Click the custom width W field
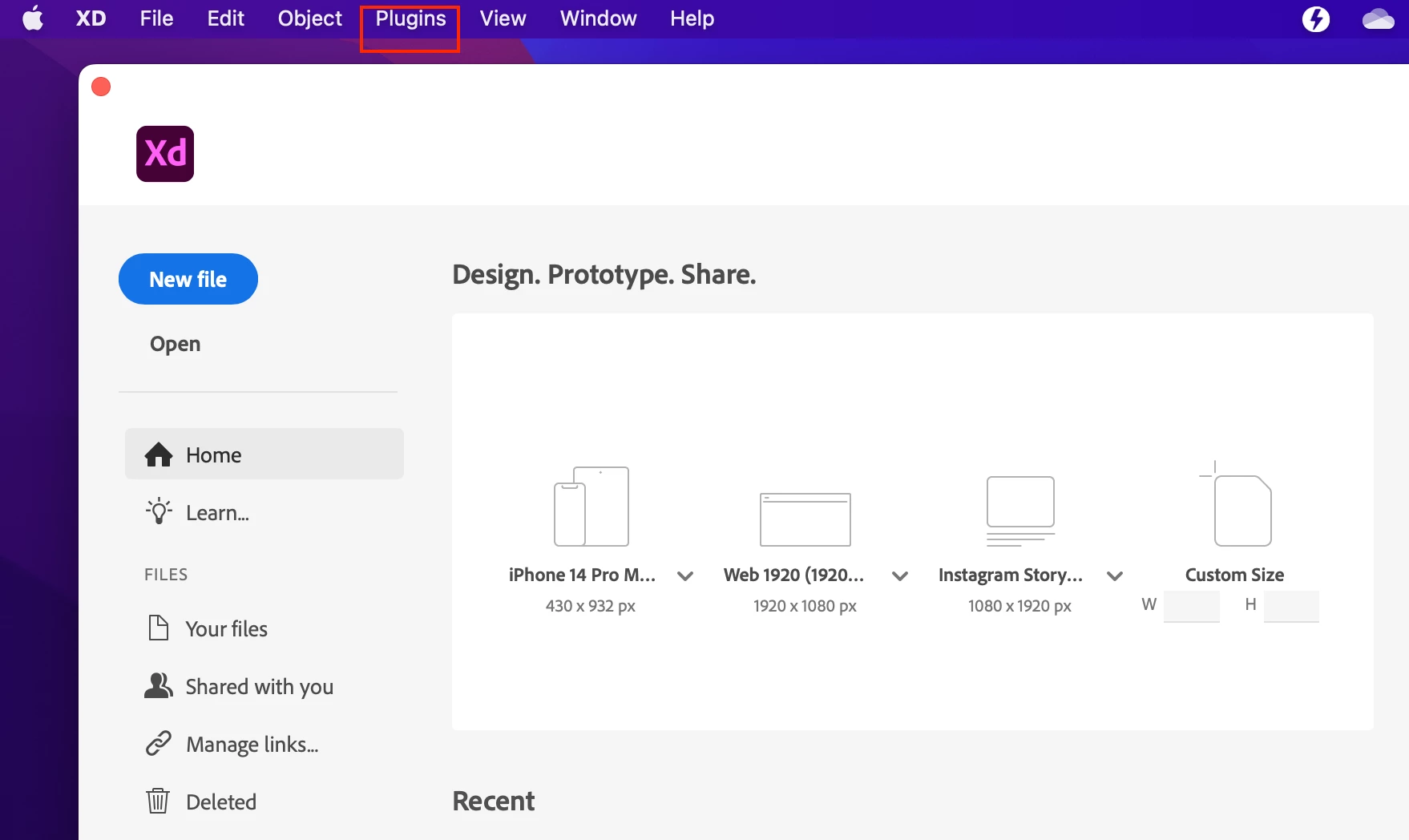 click(1191, 606)
